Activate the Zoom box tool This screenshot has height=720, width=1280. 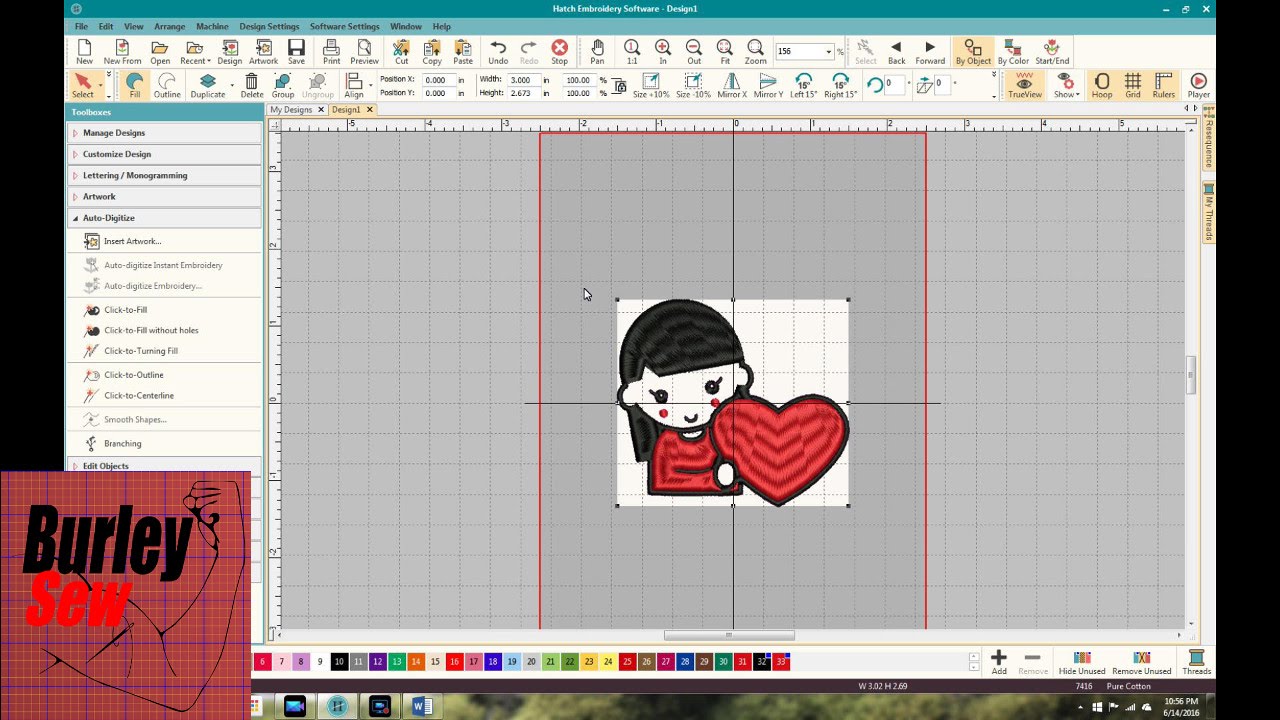[755, 52]
